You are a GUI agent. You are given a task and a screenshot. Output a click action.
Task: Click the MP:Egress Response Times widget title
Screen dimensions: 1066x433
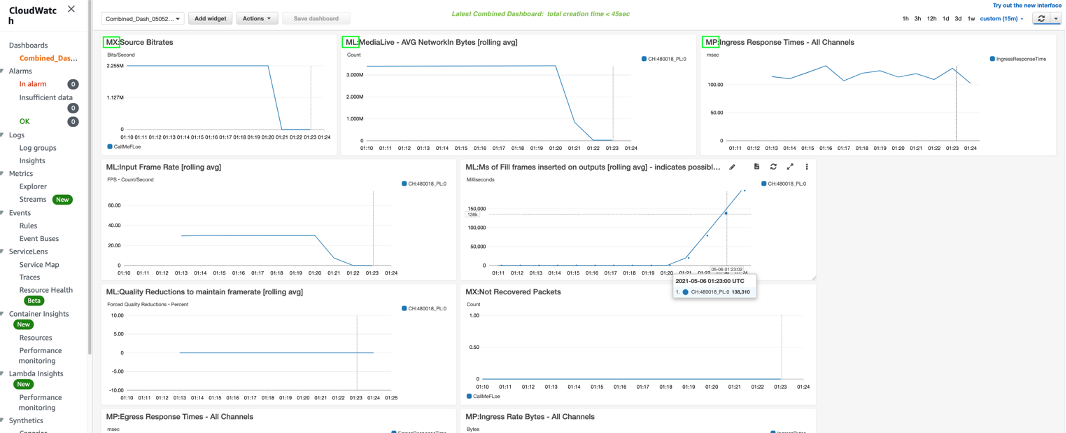180,416
